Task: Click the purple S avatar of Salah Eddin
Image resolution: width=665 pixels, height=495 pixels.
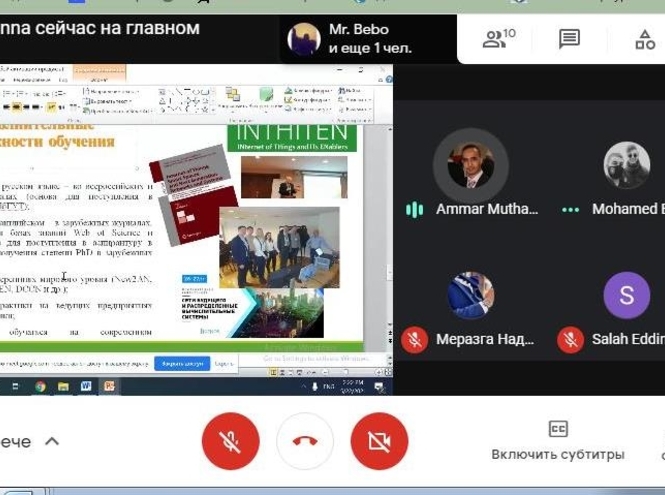Action: (626, 295)
